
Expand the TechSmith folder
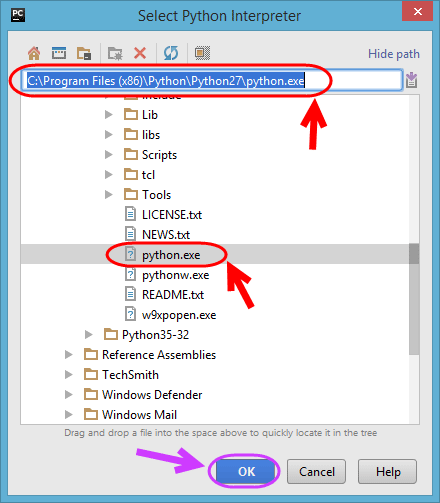pos(69,374)
